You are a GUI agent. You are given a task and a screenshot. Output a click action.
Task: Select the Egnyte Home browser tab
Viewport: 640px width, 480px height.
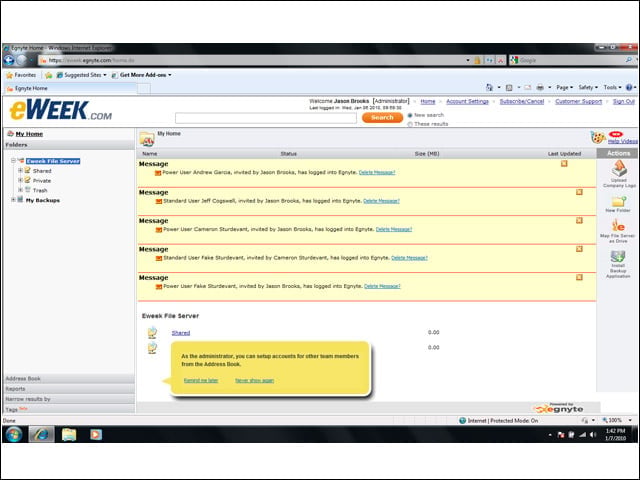pos(69,88)
